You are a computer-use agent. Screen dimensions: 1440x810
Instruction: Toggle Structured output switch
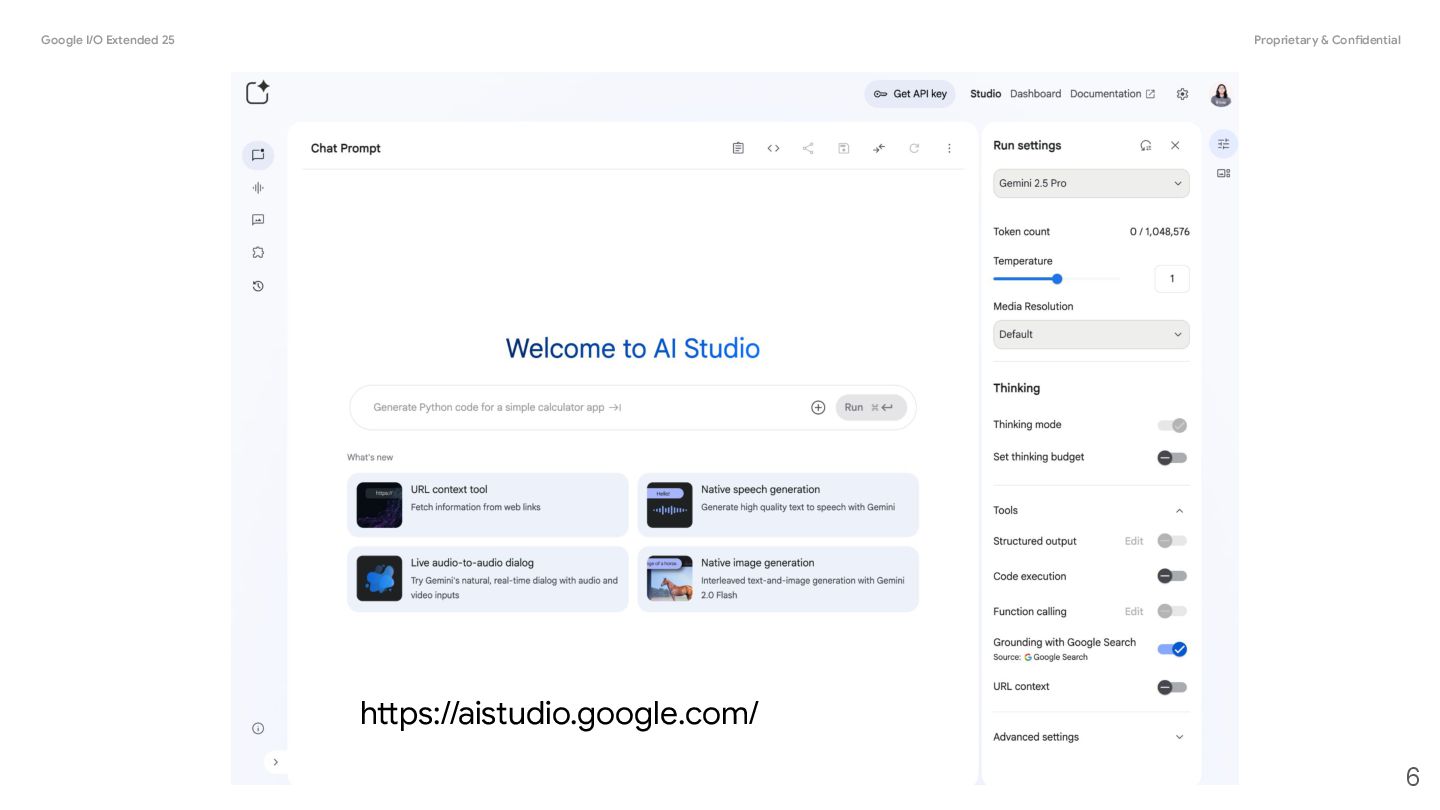tap(1172, 541)
